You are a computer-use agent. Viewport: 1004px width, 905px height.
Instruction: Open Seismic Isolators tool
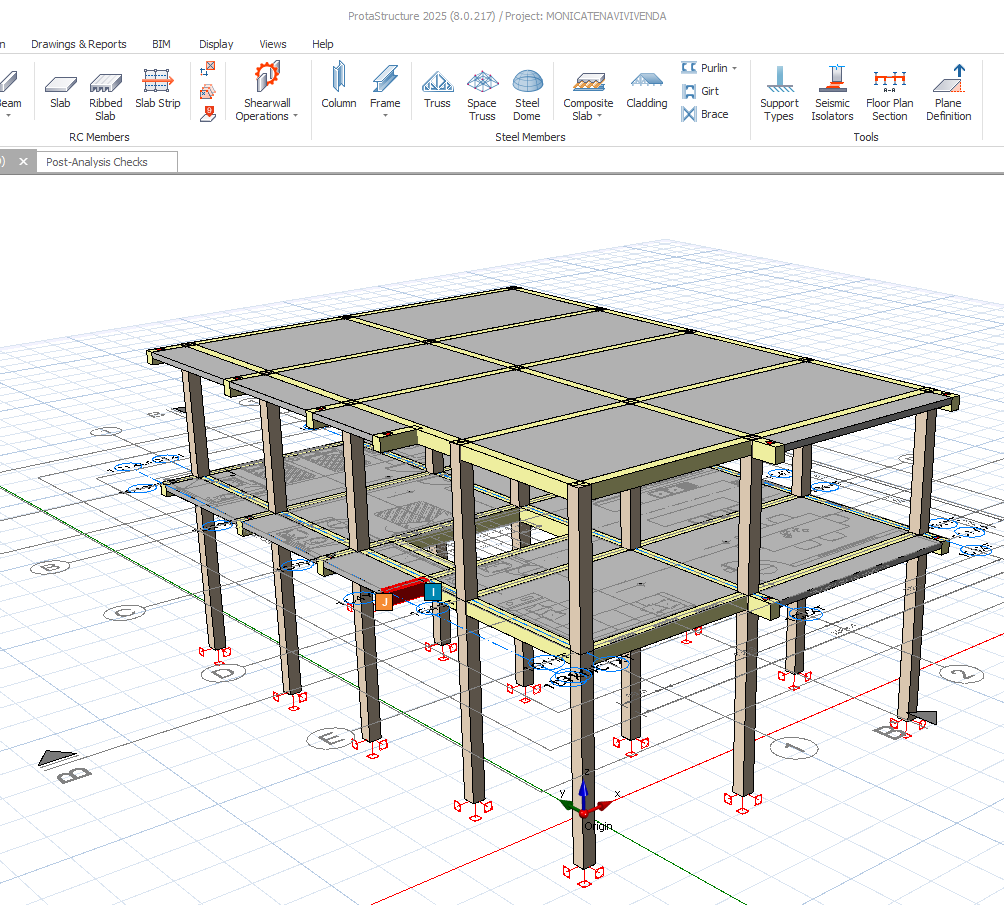click(x=832, y=90)
